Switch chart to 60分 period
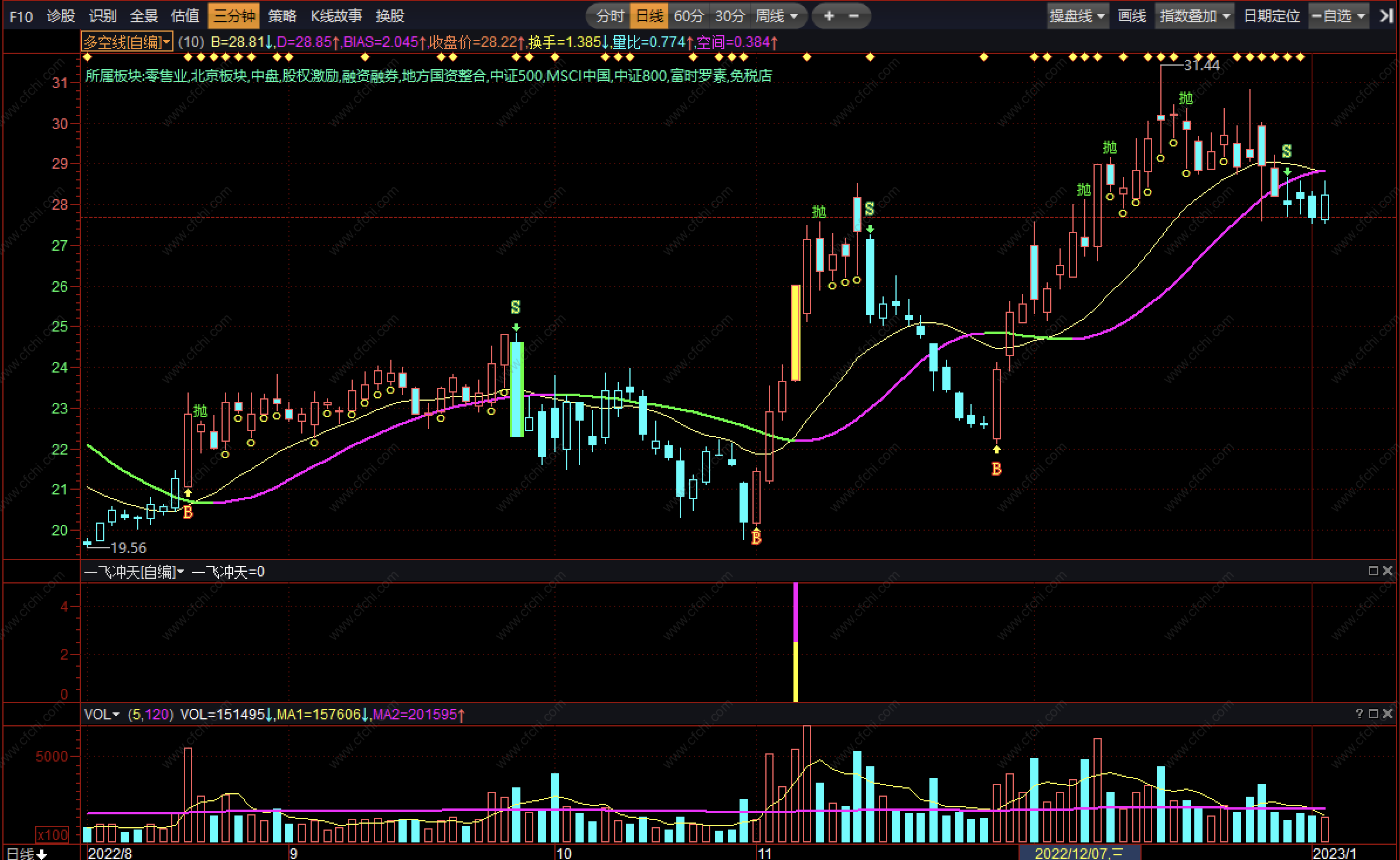Screen dimensions: 1400x860 688,16
